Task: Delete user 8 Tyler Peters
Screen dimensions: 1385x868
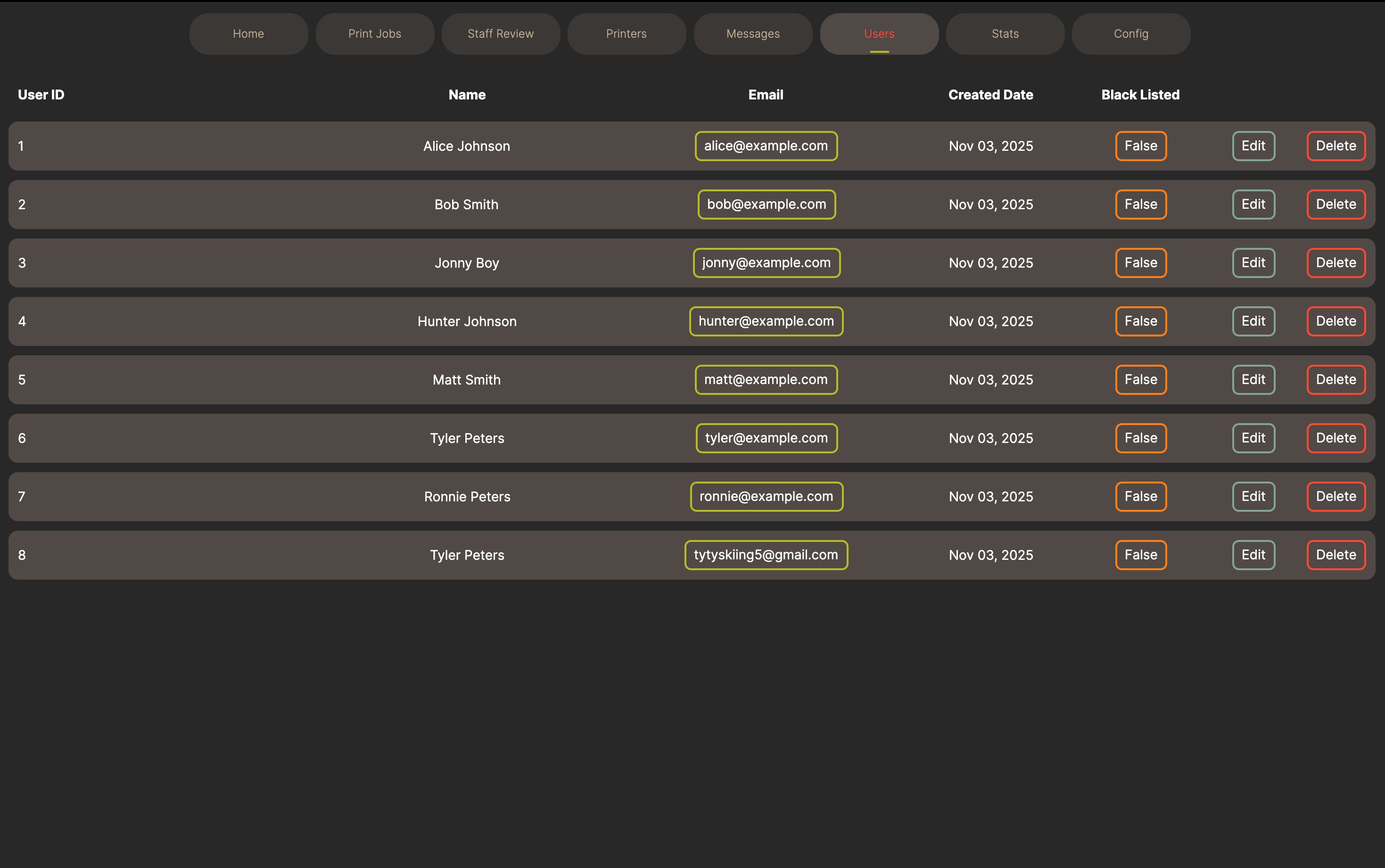Action: click(x=1336, y=555)
